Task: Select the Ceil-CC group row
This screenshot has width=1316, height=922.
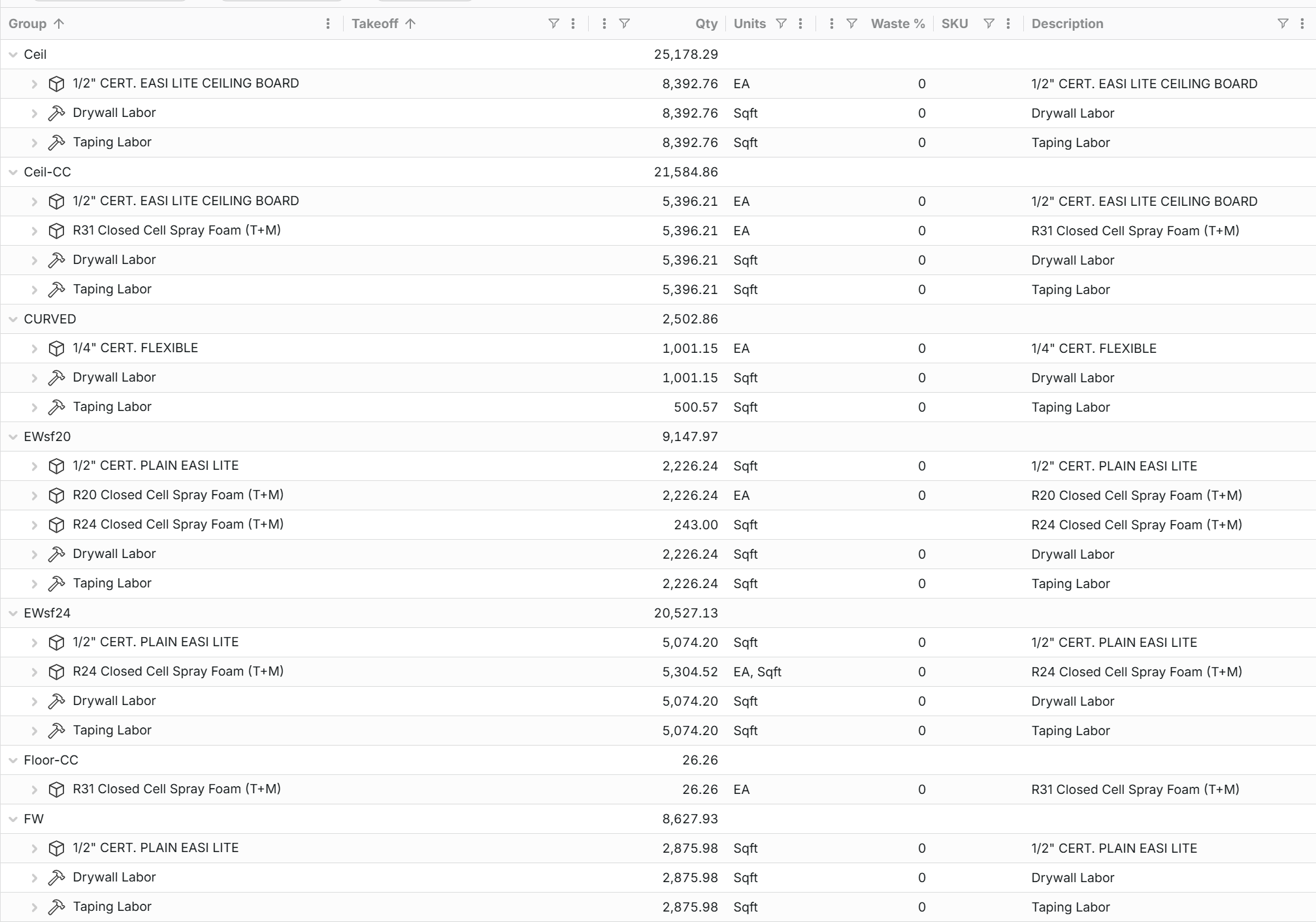Action: click(x=47, y=172)
